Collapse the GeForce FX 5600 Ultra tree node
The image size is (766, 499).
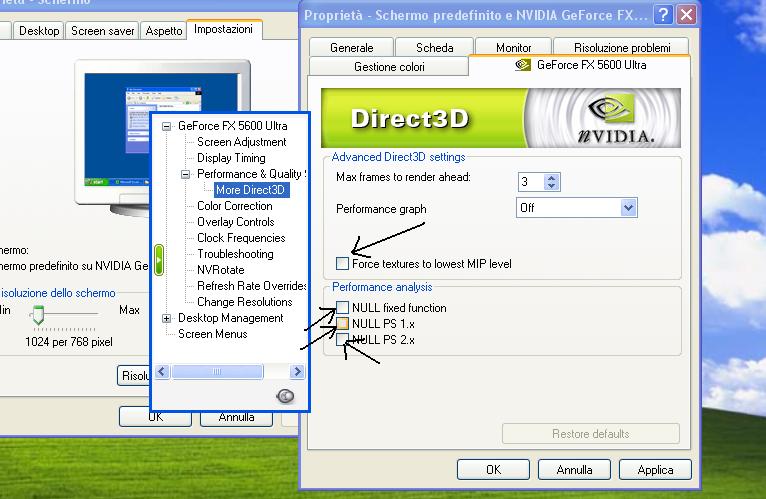click(167, 126)
